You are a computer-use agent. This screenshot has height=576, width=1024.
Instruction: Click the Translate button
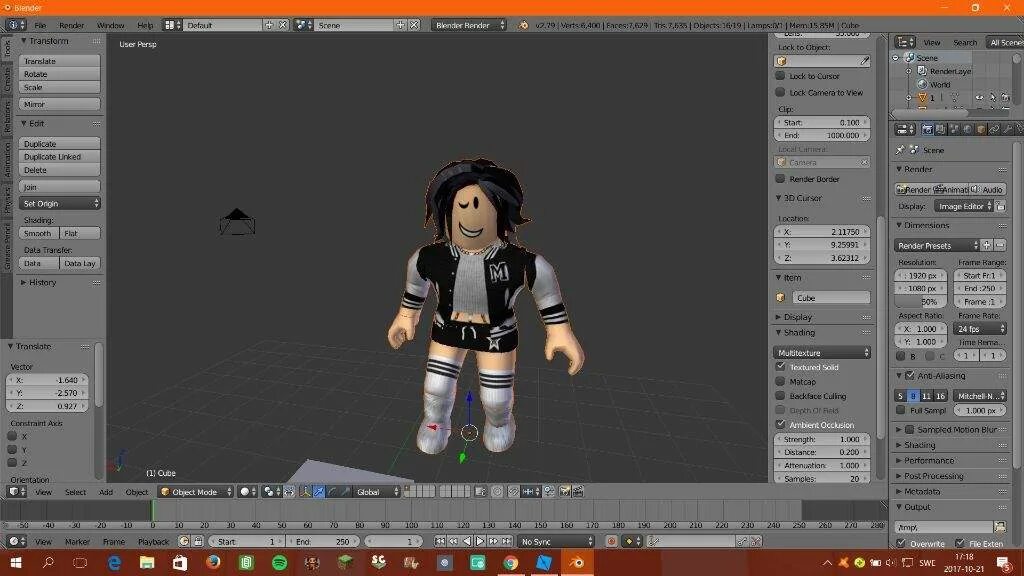(59, 61)
